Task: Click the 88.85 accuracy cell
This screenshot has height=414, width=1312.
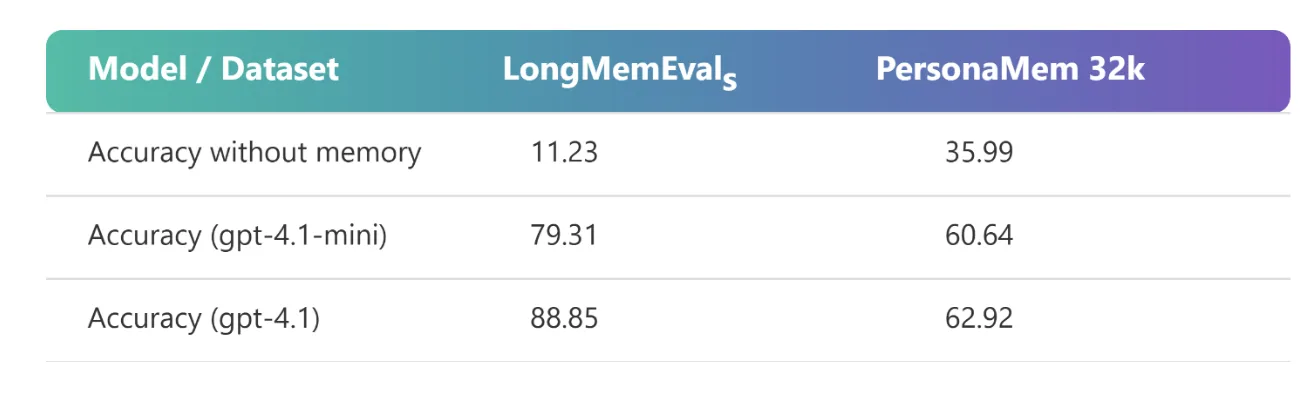Action: click(564, 318)
